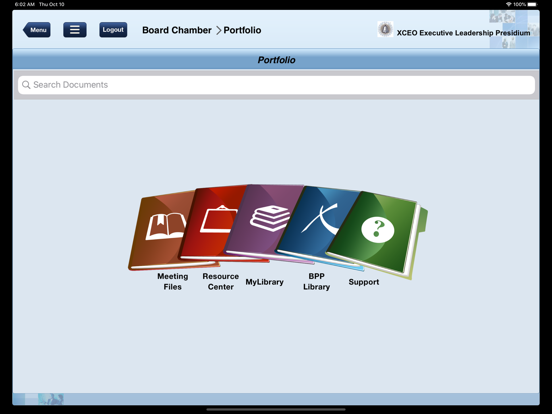
Task: Go back using the Menu button
Action: [37, 30]
